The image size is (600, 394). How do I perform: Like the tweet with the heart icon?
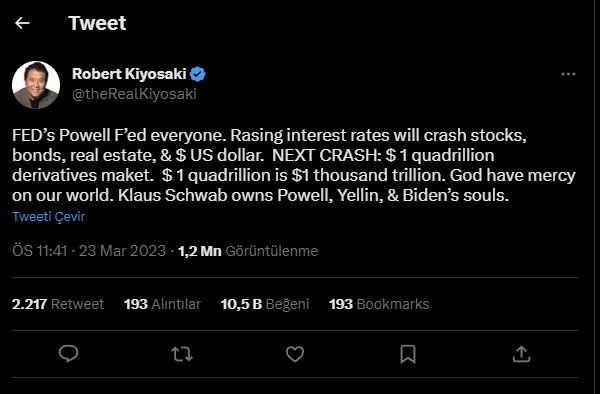(x=295, y=354)
